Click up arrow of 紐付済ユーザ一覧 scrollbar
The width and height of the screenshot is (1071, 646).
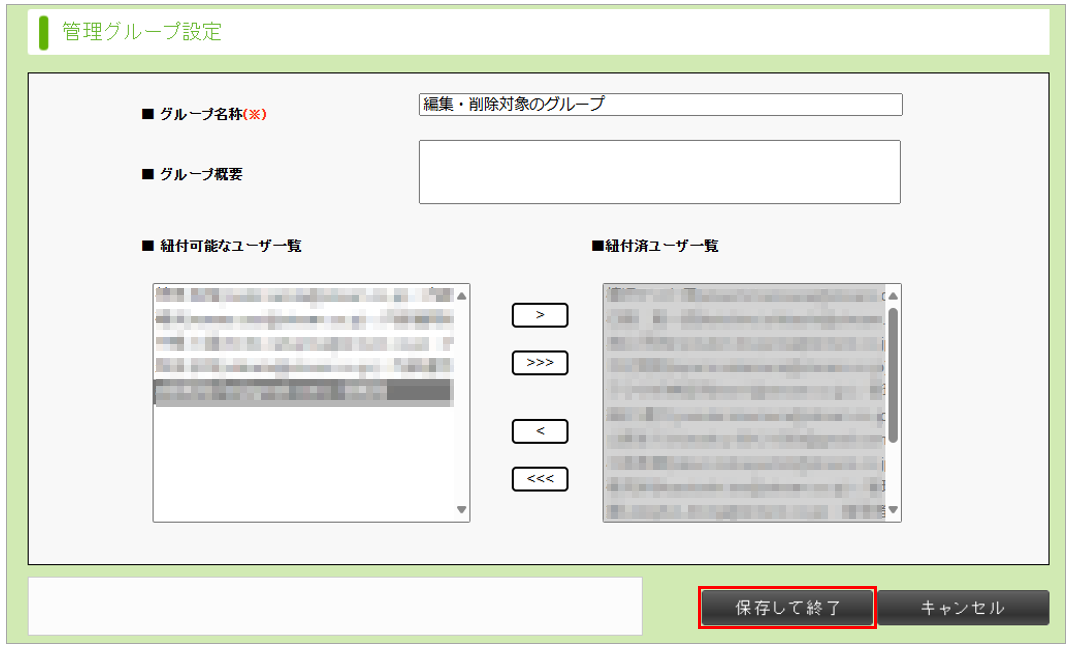coord(893,296)
